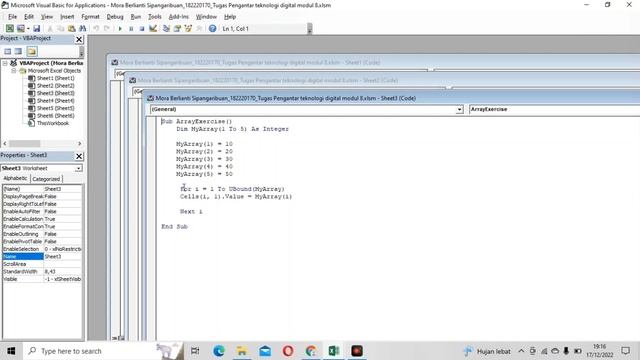Open the Window menu

(x=206, y=17)
